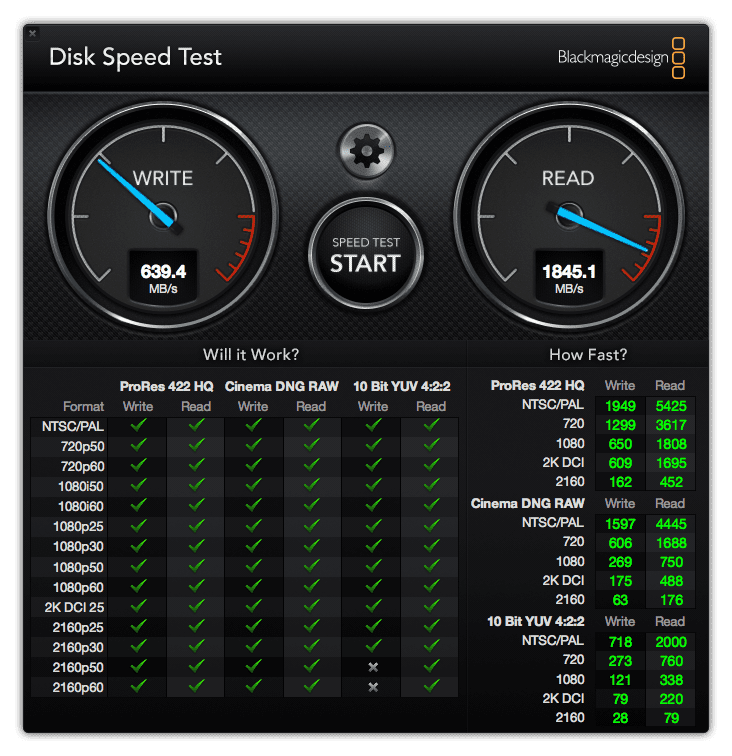This screenshot has width=732, height=756.
Task: Click the 'How Fast?' heading
Action: pos(588,355)
